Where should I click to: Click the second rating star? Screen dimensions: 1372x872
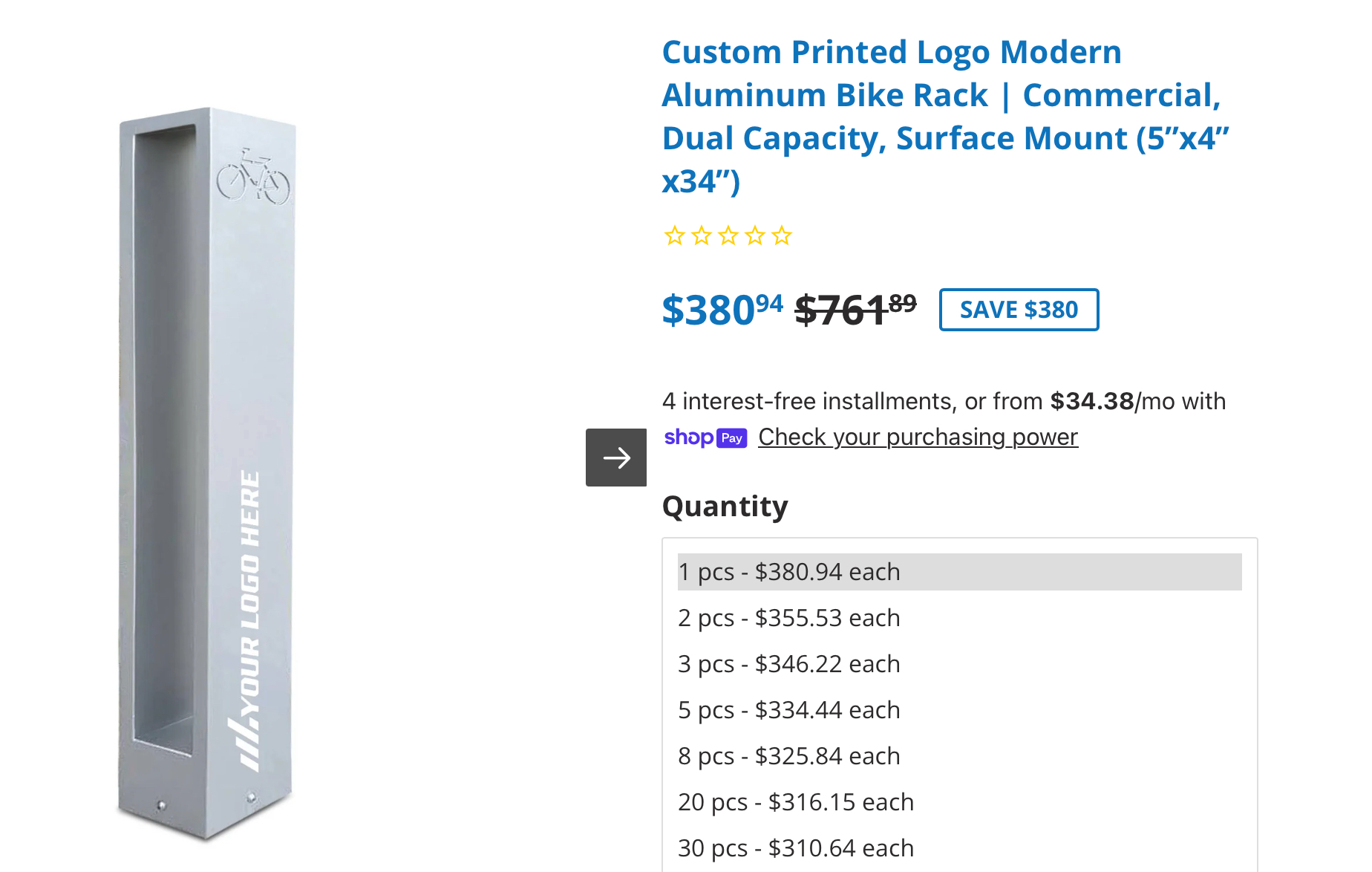pyautogui.click(x=702, y=236)
